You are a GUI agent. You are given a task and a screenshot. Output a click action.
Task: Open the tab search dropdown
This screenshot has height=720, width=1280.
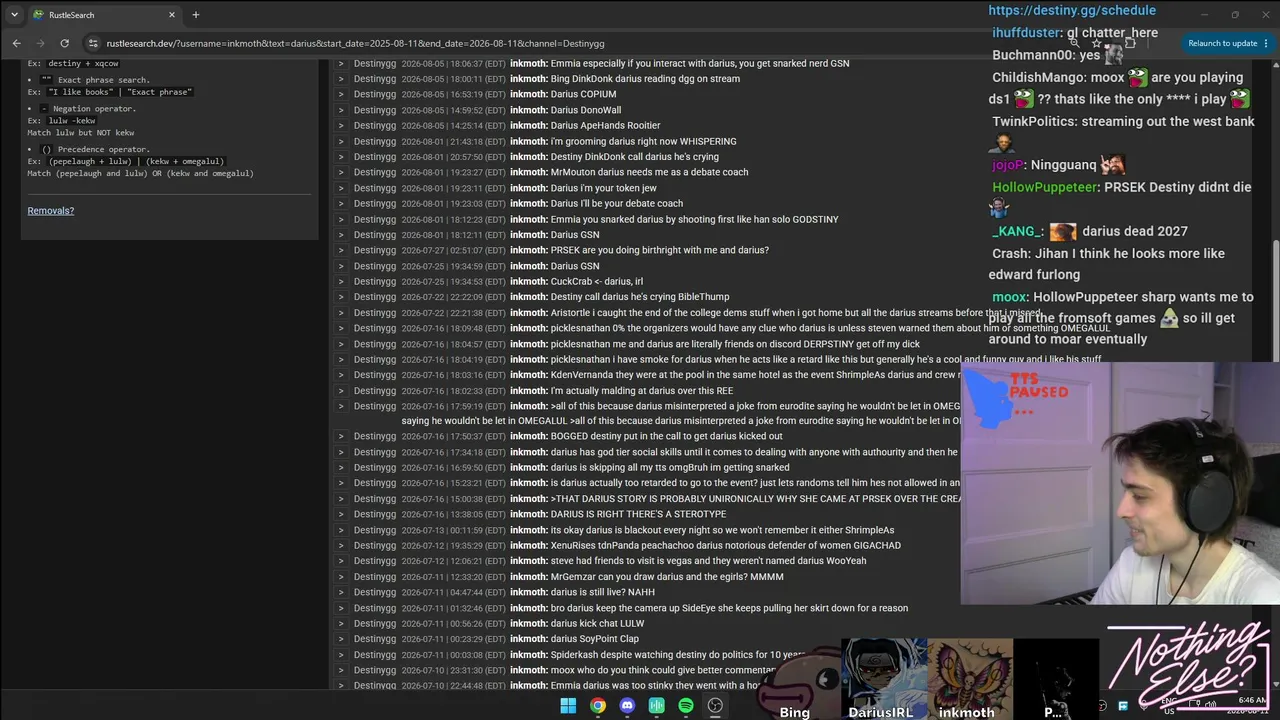(14, 15)
